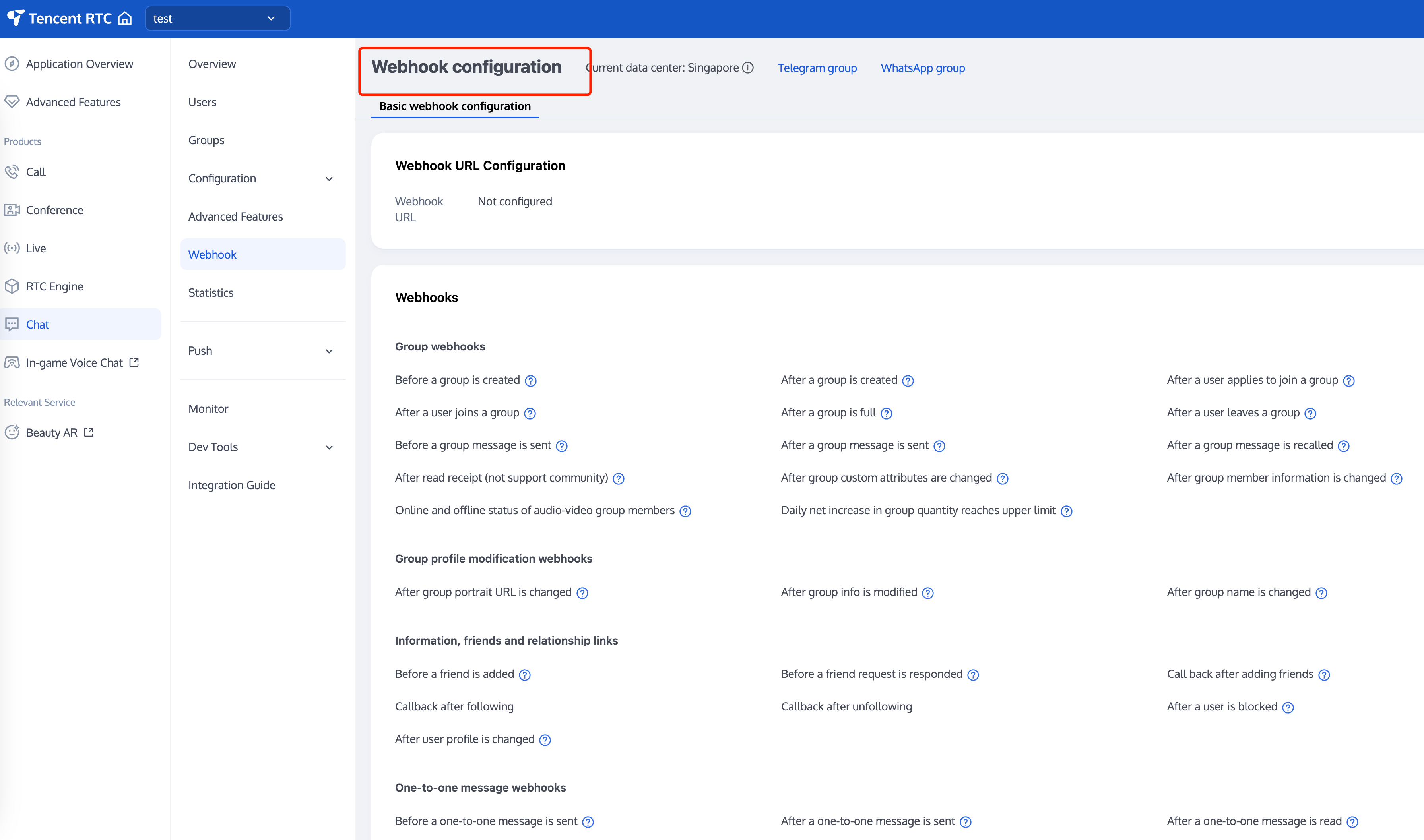This screenshot has height=840, width=1424.
Task: Open the Telegram group link
Action: [817, 68]
